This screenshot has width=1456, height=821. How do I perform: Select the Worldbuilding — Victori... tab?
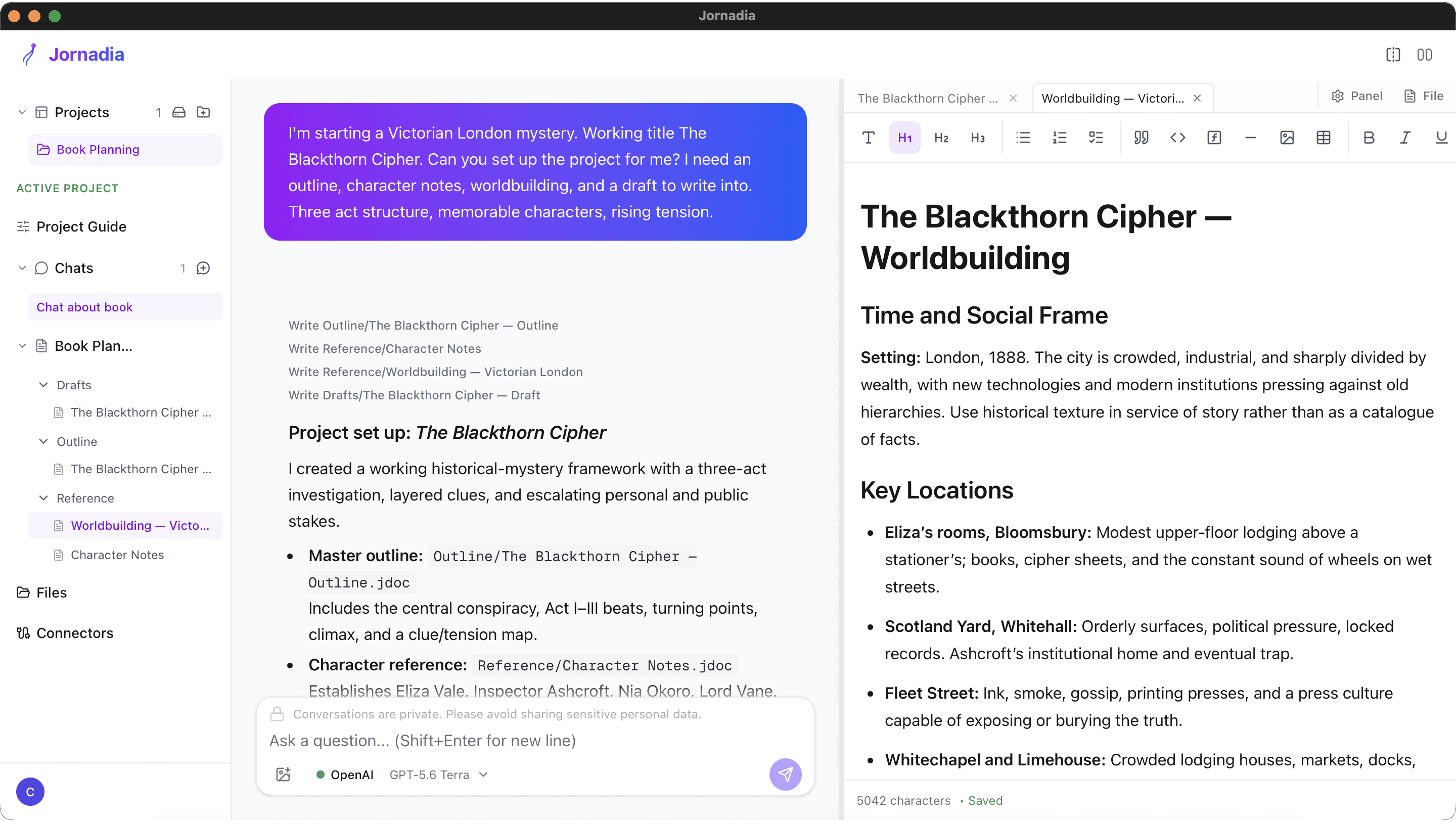click(1112, 98)
